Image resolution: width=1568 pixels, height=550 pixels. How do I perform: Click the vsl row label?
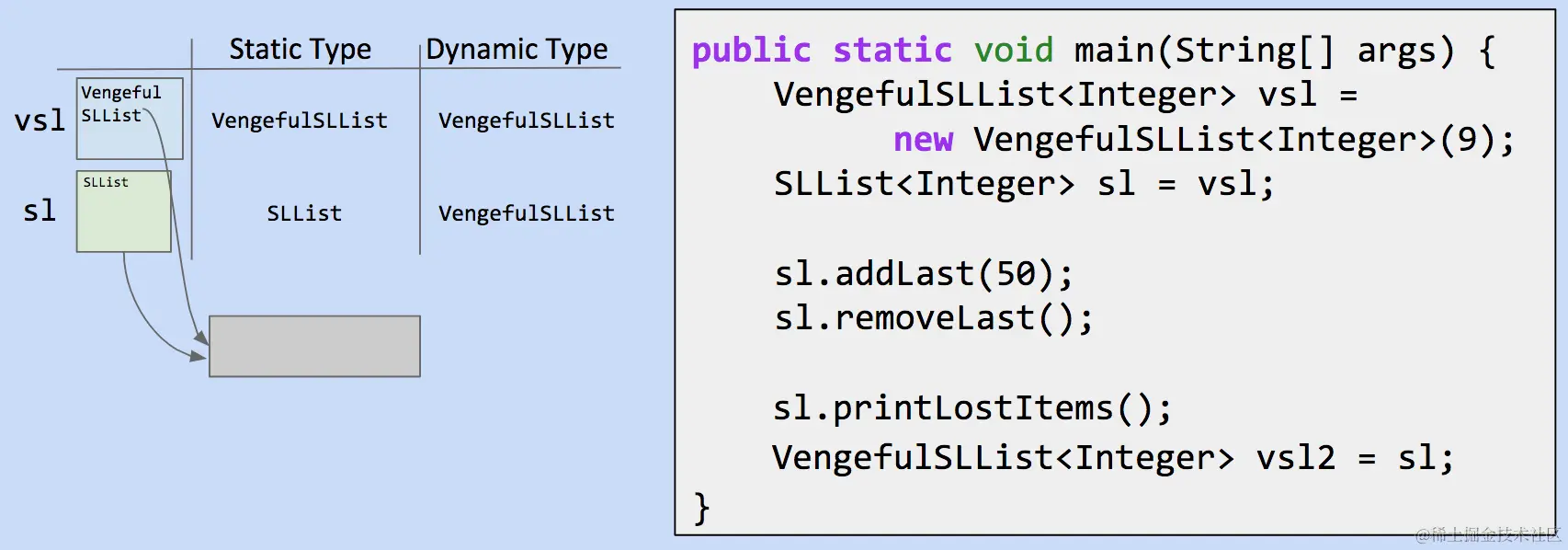(x=40, y=120)
